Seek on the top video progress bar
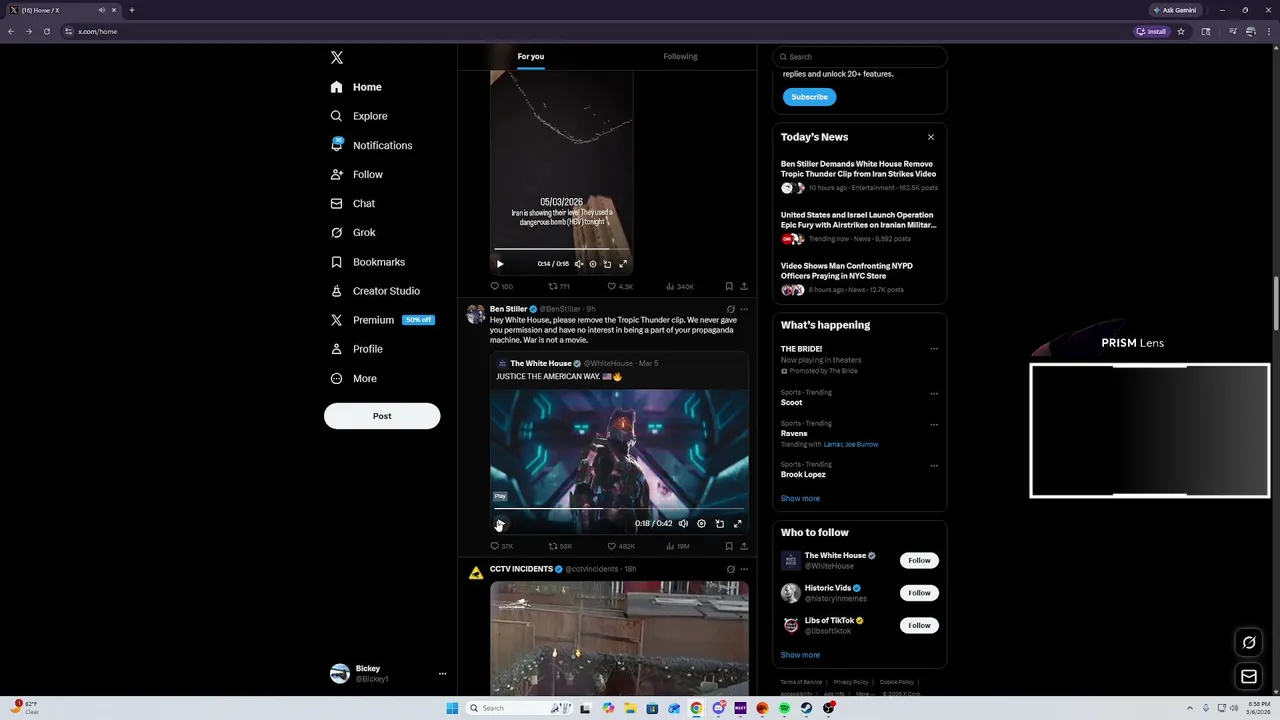This screenshot has width=1280, height=720. click(561, 249)
